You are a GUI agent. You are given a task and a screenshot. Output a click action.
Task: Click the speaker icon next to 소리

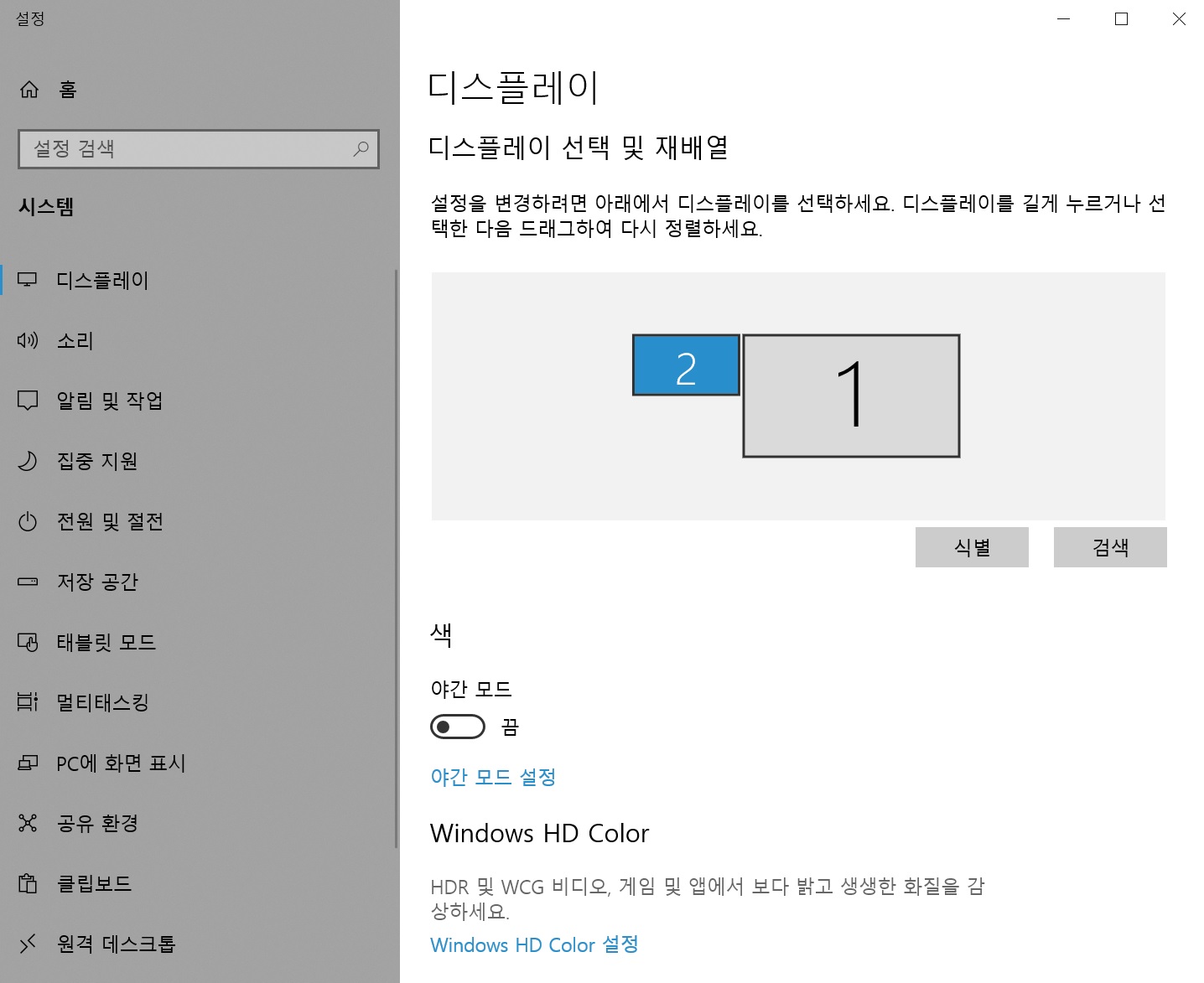click(x=28, y=340)
